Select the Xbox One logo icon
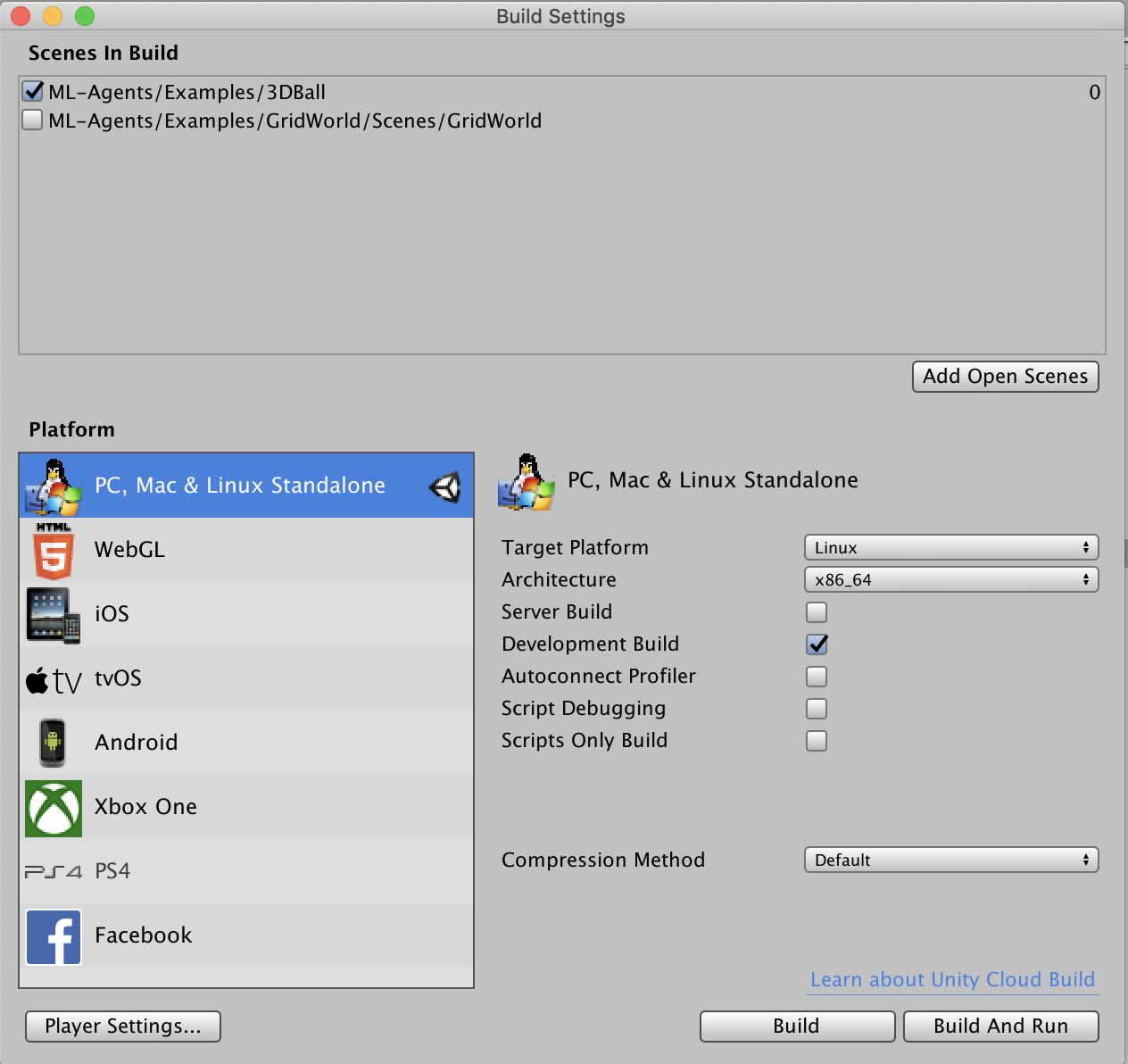The width and height of the screenshot is (1128, 1064). (54, 808)
